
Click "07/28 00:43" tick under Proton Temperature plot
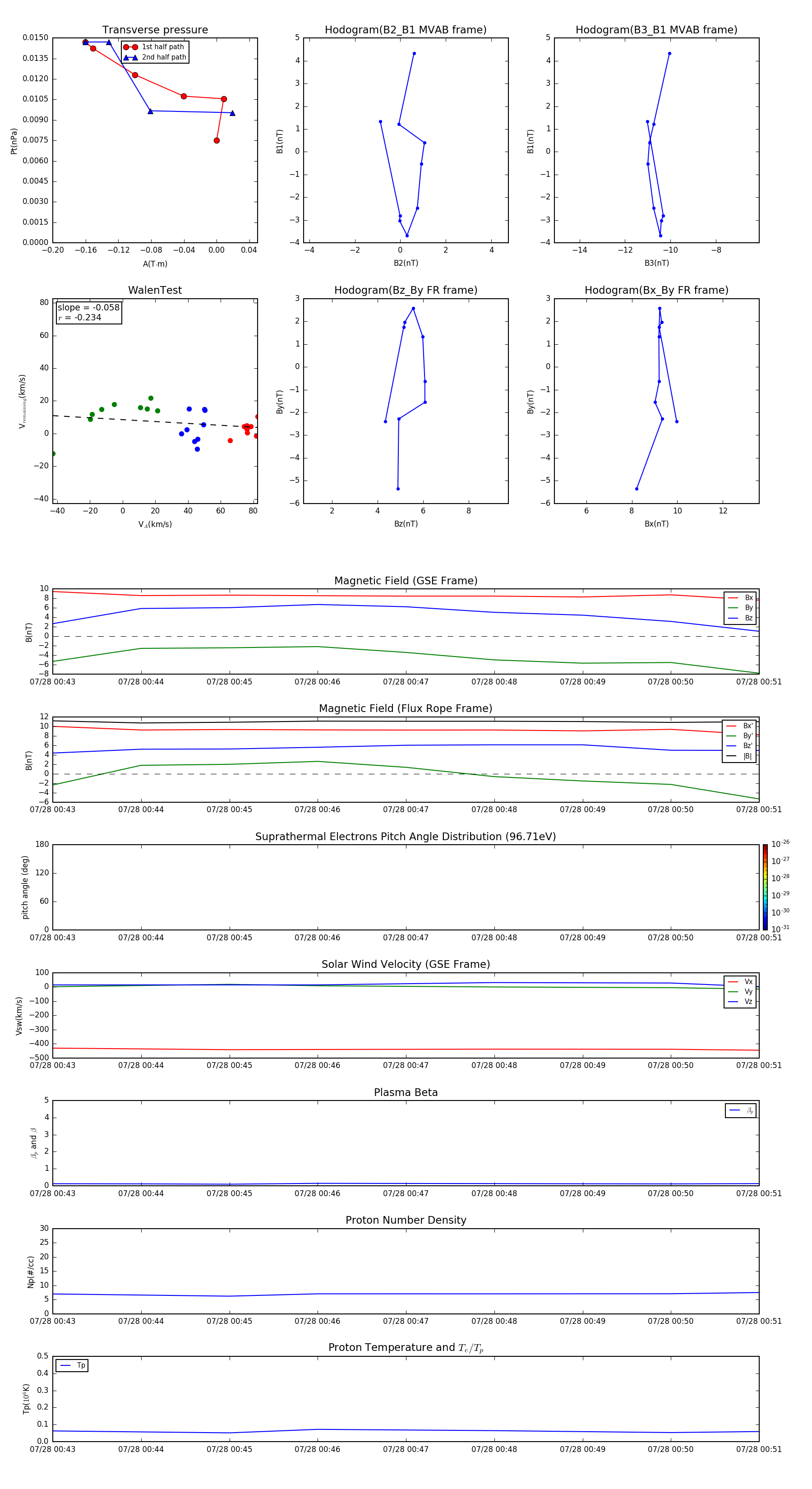click(53, 1449)
